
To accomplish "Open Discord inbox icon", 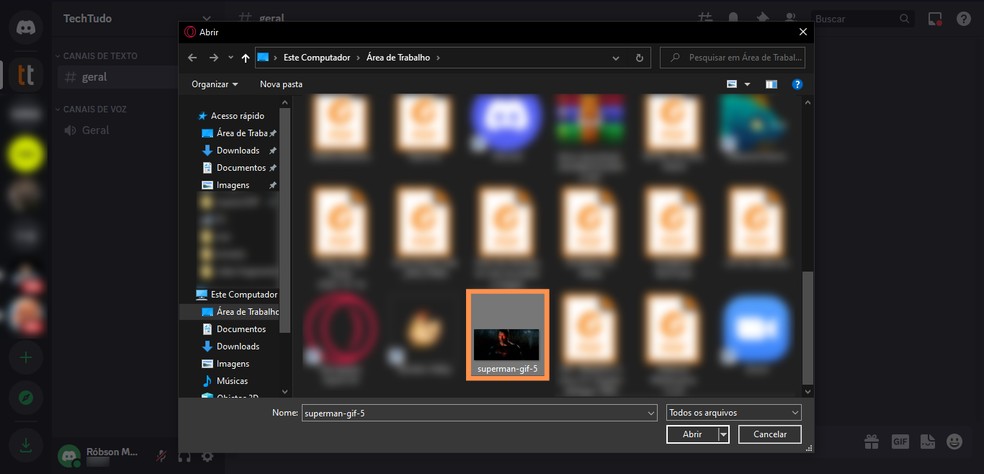I will pos(935,19).
